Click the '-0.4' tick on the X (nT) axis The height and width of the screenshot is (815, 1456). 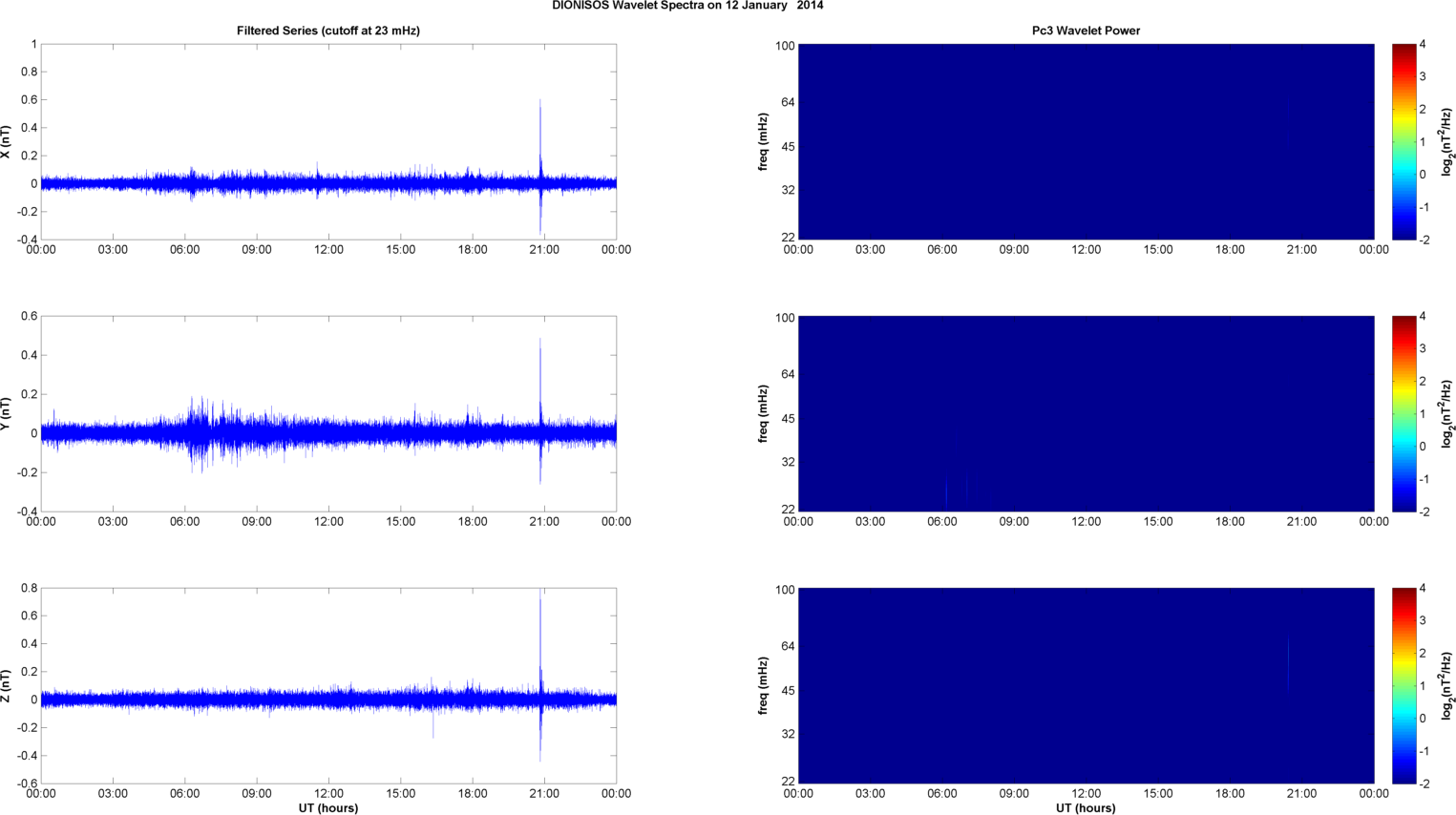coord(27,240)
